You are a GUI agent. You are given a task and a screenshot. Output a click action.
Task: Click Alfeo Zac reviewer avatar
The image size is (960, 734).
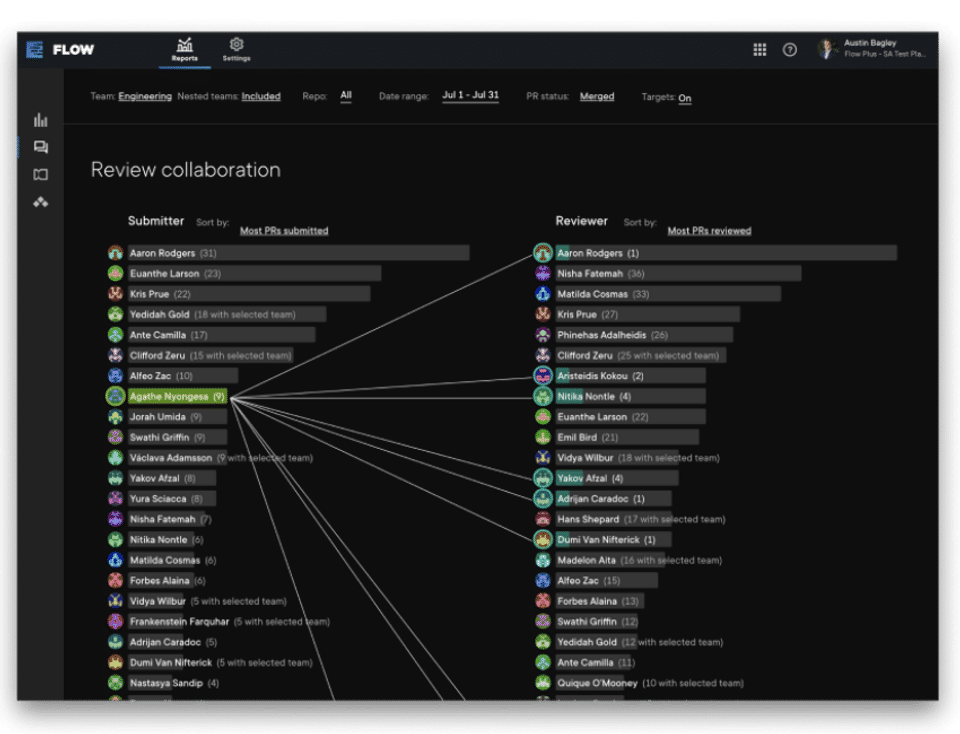click(x=542, y=581)
